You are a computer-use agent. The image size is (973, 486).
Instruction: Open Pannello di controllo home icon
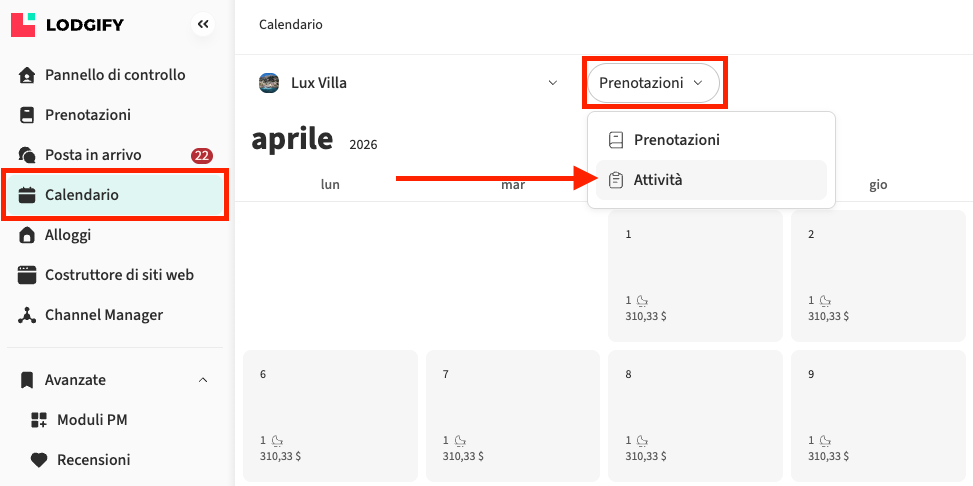[27, 75]
